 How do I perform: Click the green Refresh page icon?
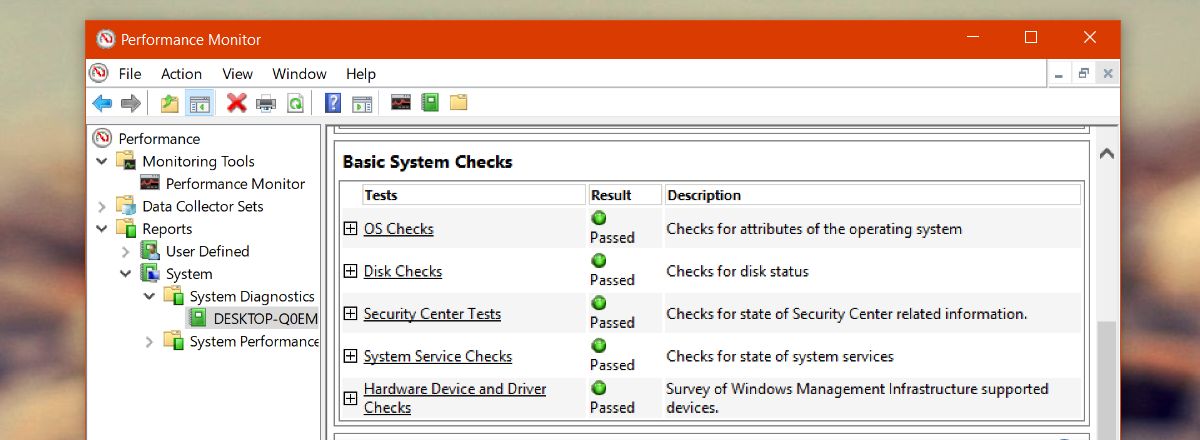click(295, 103)
